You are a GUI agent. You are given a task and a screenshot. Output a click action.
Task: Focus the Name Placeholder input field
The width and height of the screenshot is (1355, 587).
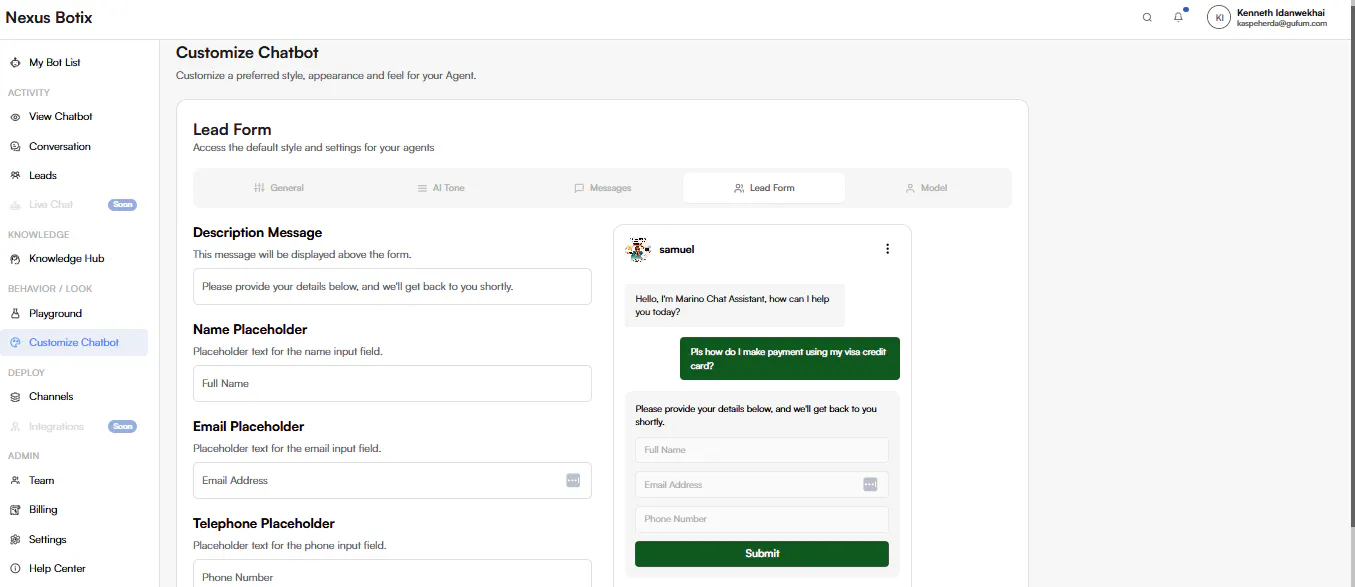[392, 384]
